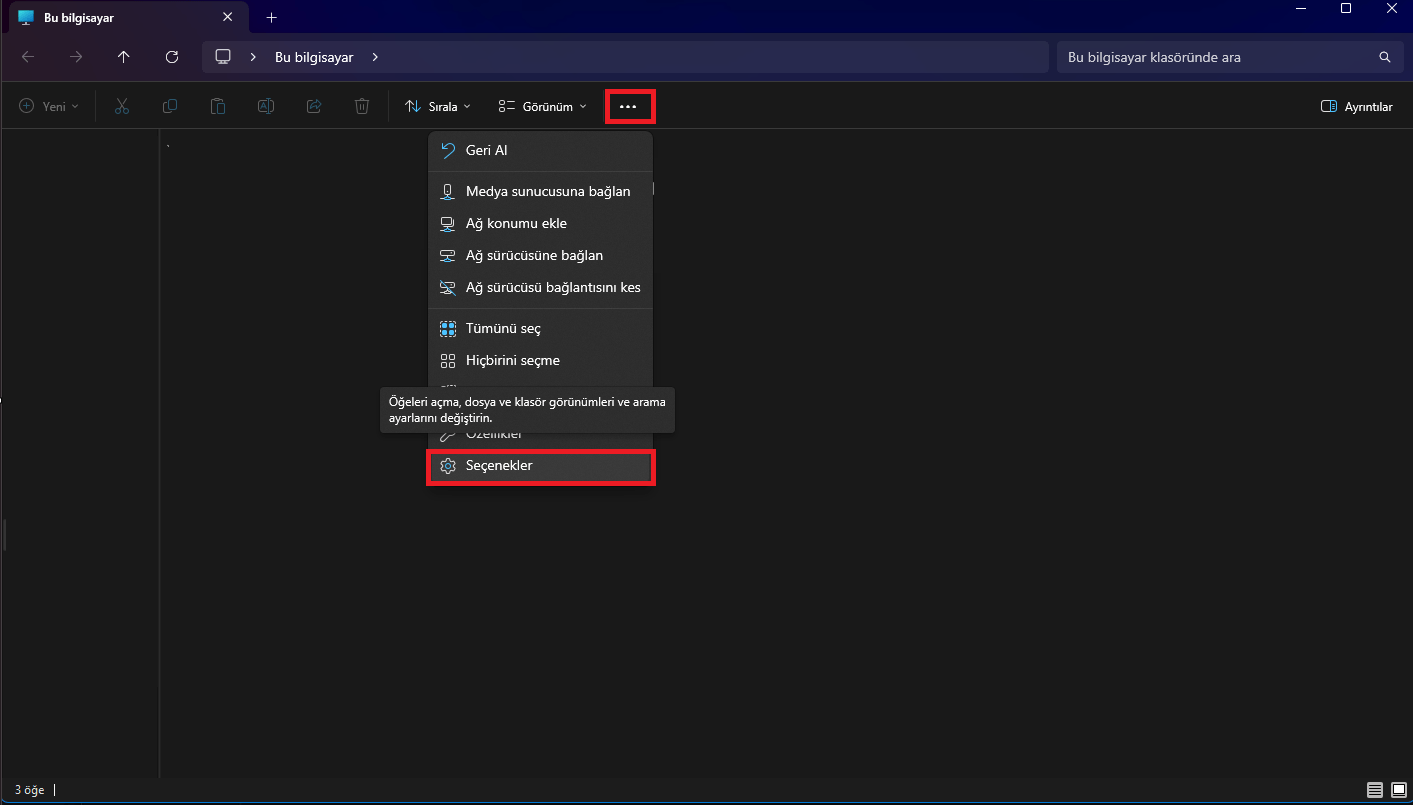Image resolution: width=1413 pixels, height=805 pixels.
Task: Focus the Bu bilgisayar klasöründe ara search box
Action: click(1229, 57)
